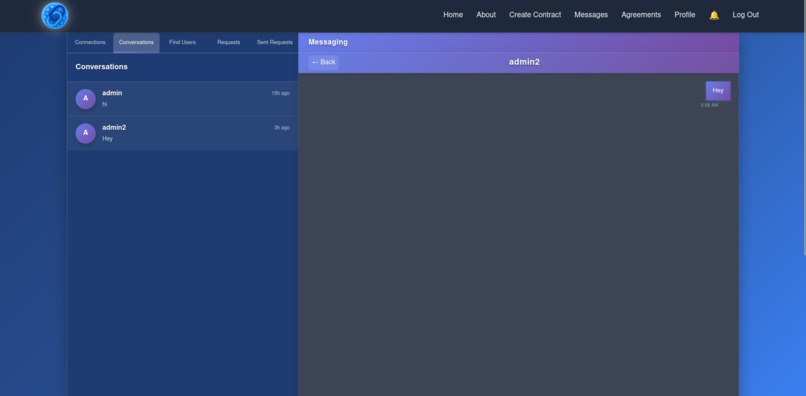806x396 pixels.
Task: Click the admin2 chat header title
Action: tap(524, 62)
